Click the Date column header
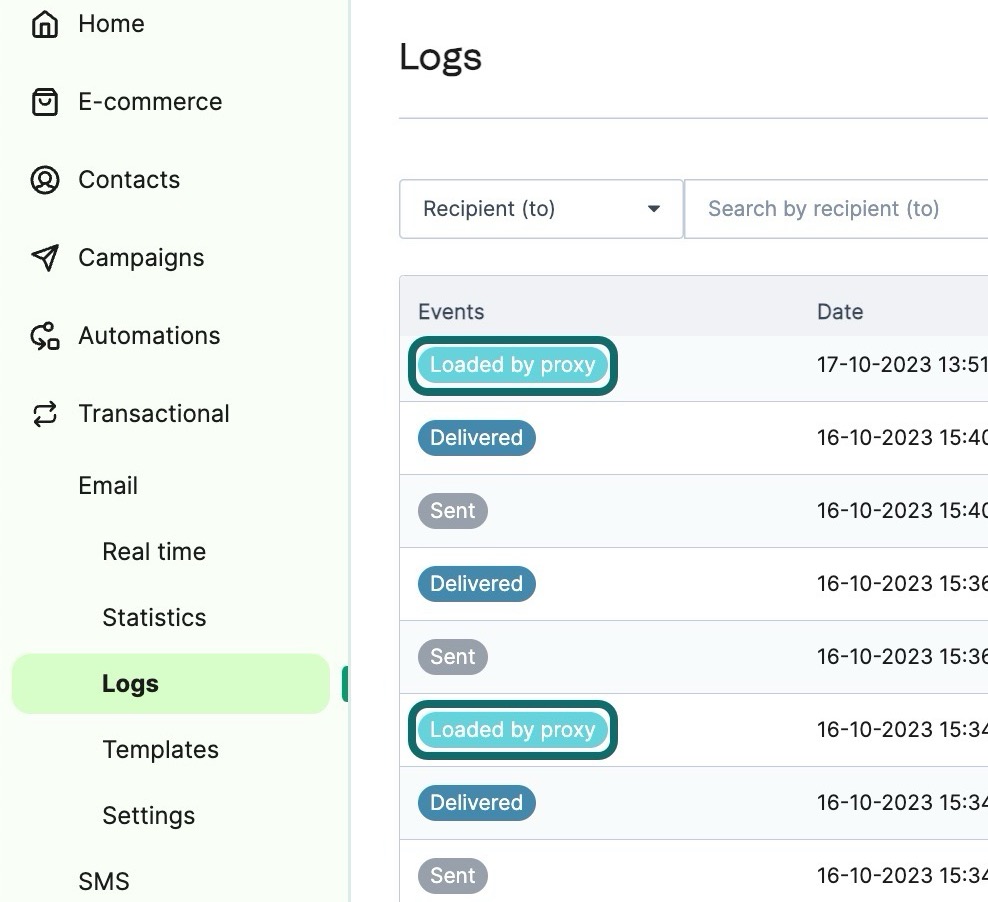This screenshot has height=902, width=988. pyautogui.click(x=839, y=311)
